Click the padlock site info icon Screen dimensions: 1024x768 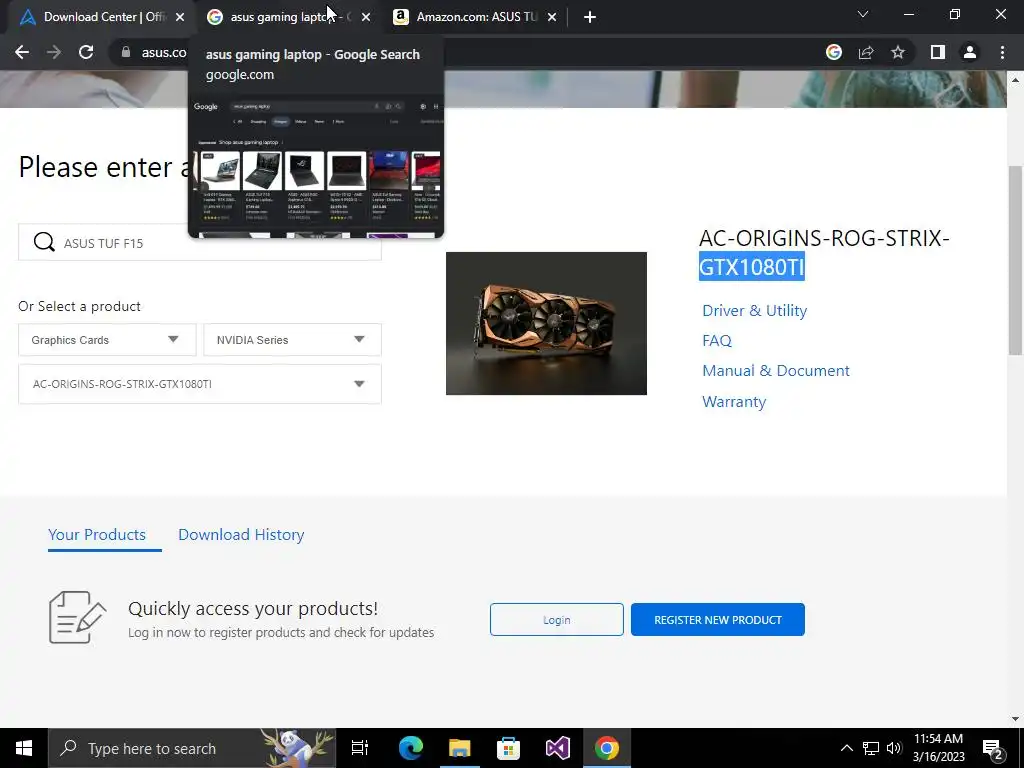pyautogui.click(x=126, y=52)
